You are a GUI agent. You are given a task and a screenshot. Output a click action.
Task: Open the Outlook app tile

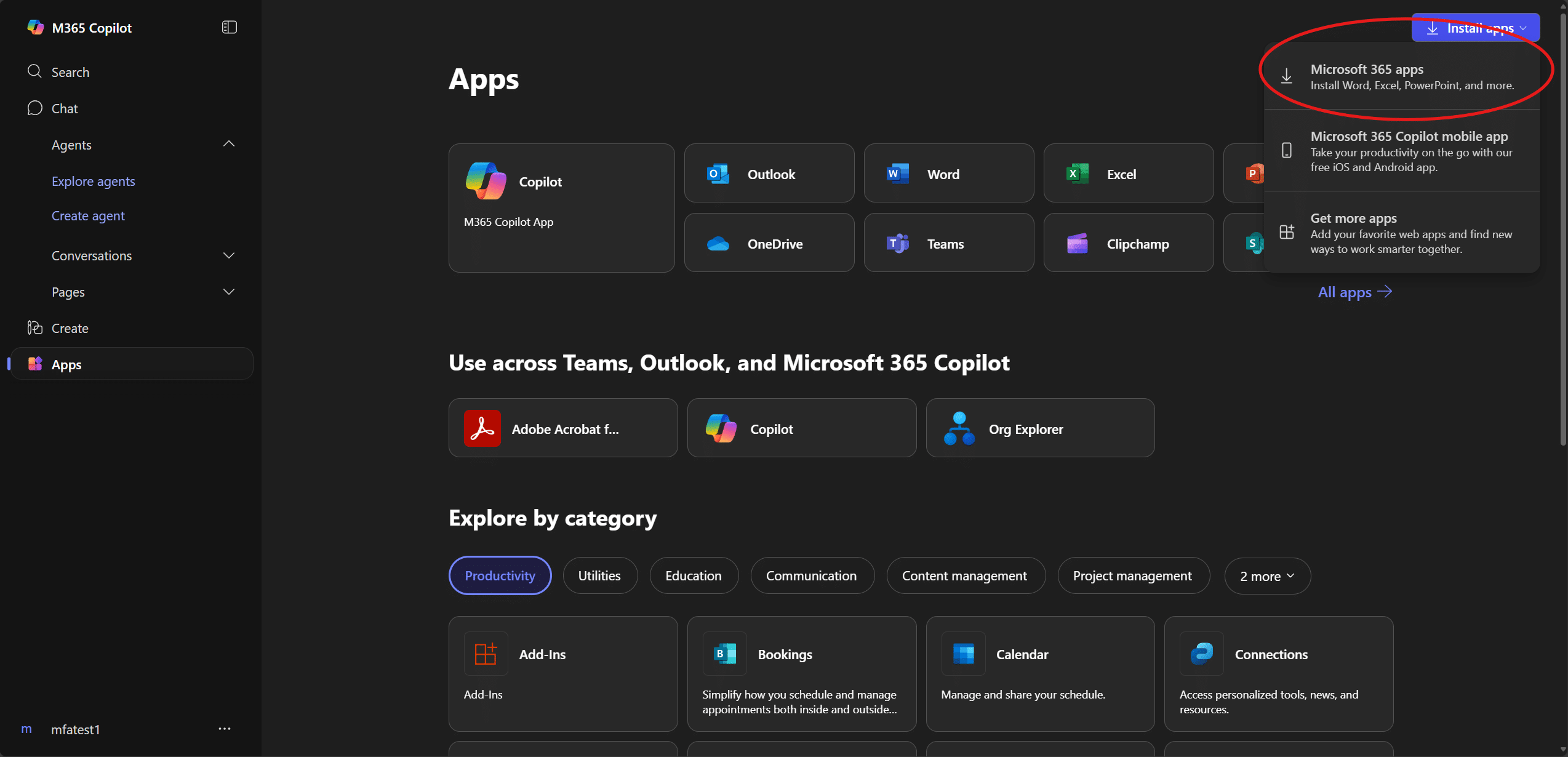769,174
